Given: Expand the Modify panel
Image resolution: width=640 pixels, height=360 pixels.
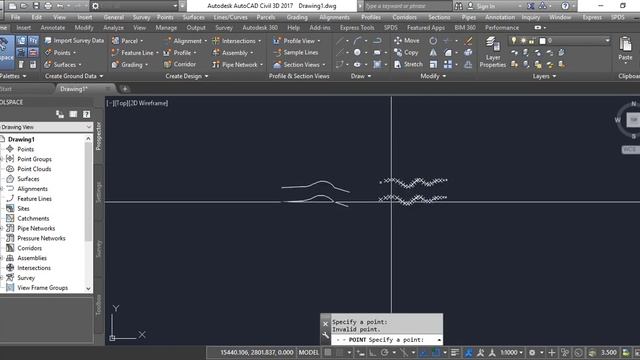Looking at the screenshot, I should [x=433, y=76].
